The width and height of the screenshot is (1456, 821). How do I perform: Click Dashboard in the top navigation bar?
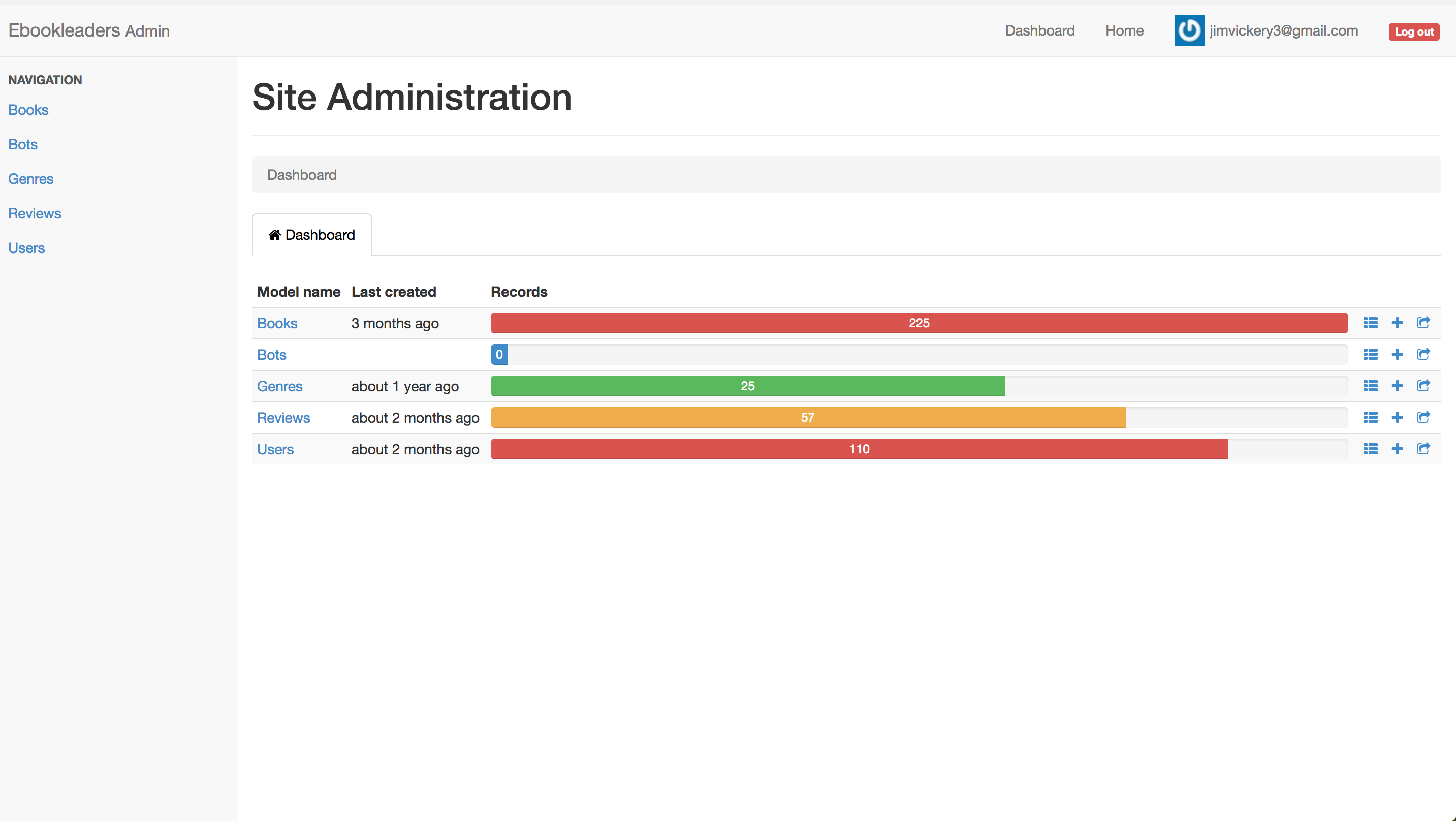(x=1039, y=30)
